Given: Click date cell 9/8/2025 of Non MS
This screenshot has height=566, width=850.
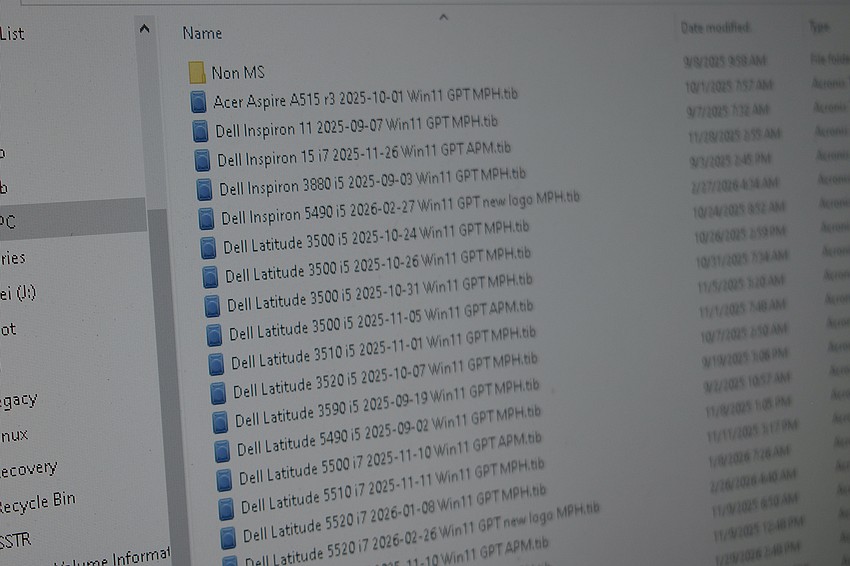Looking at the screenshot, I should point(725,61).
